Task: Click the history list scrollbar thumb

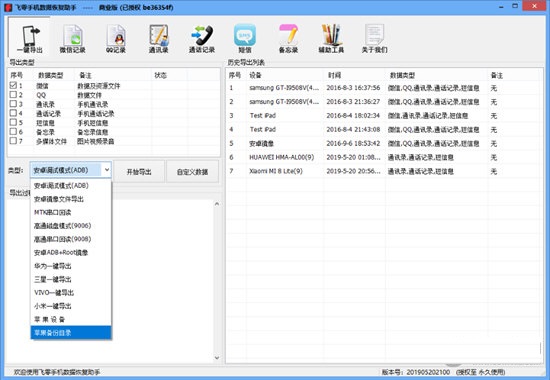Action: pyautogui.click(x=541, y=348)
